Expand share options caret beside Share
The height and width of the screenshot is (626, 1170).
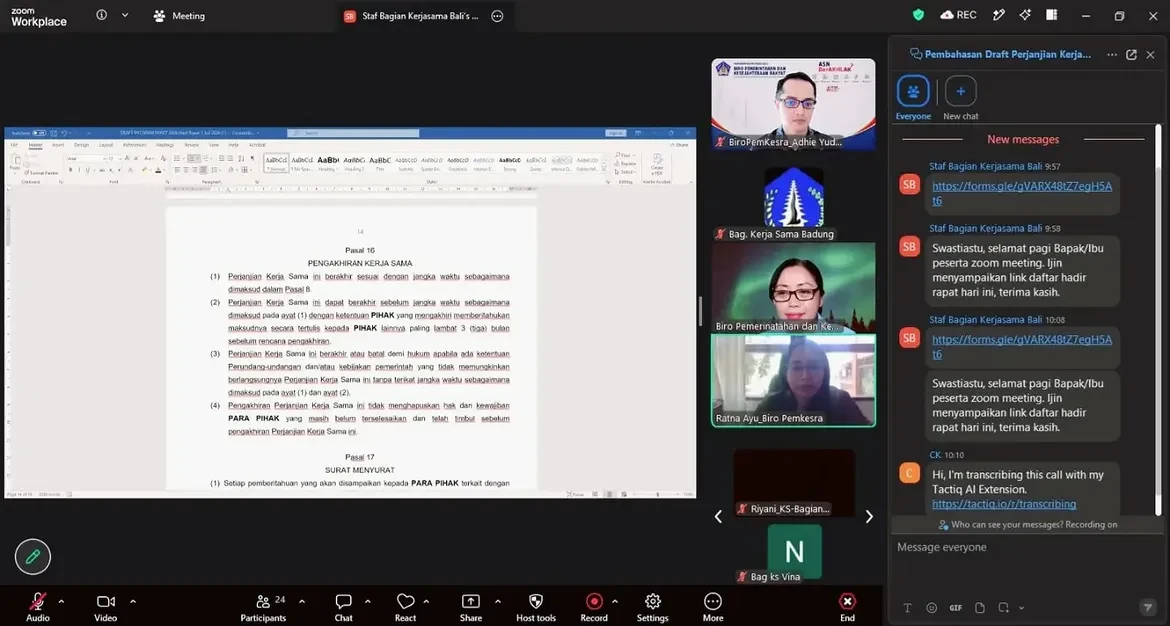[x=498, y=601]
